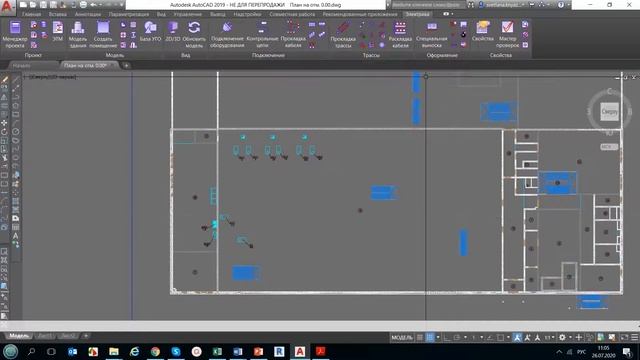This screenshot has width=640, height=360.
Task: Toggle annotation visibility icon in status bar
Action: pos(517,337)
